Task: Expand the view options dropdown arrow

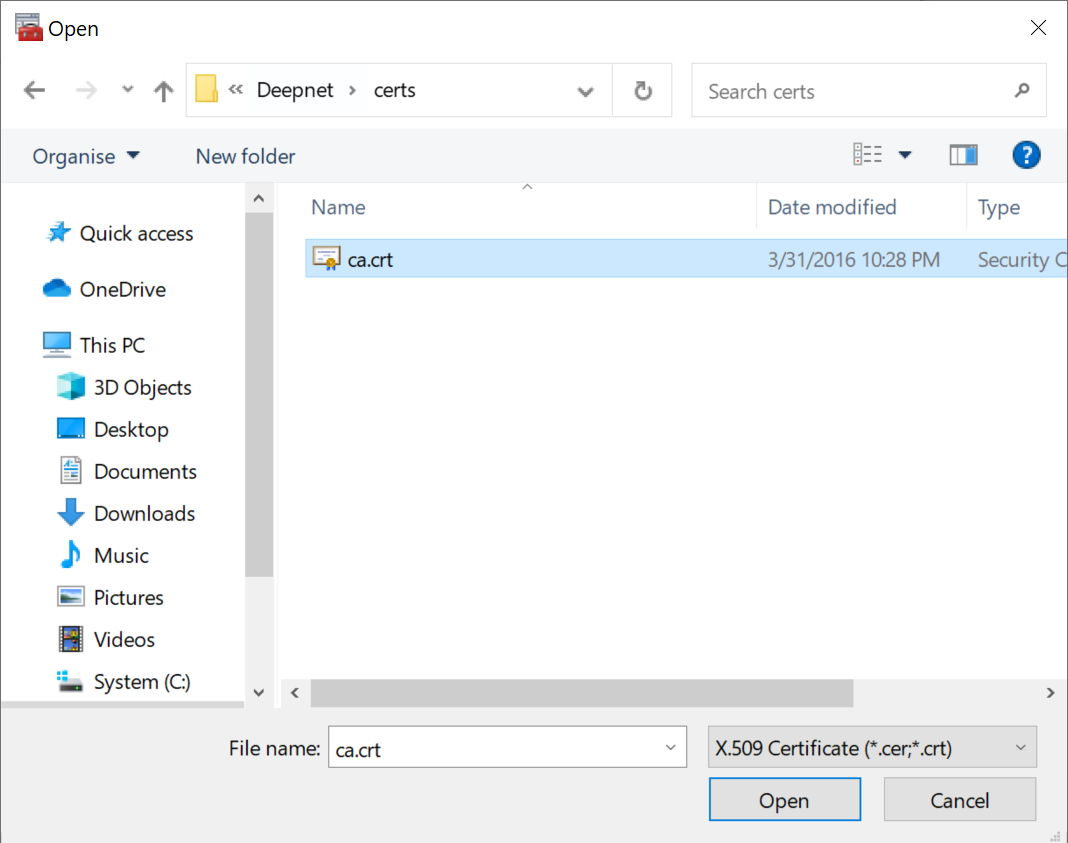Action: (905, 155)
